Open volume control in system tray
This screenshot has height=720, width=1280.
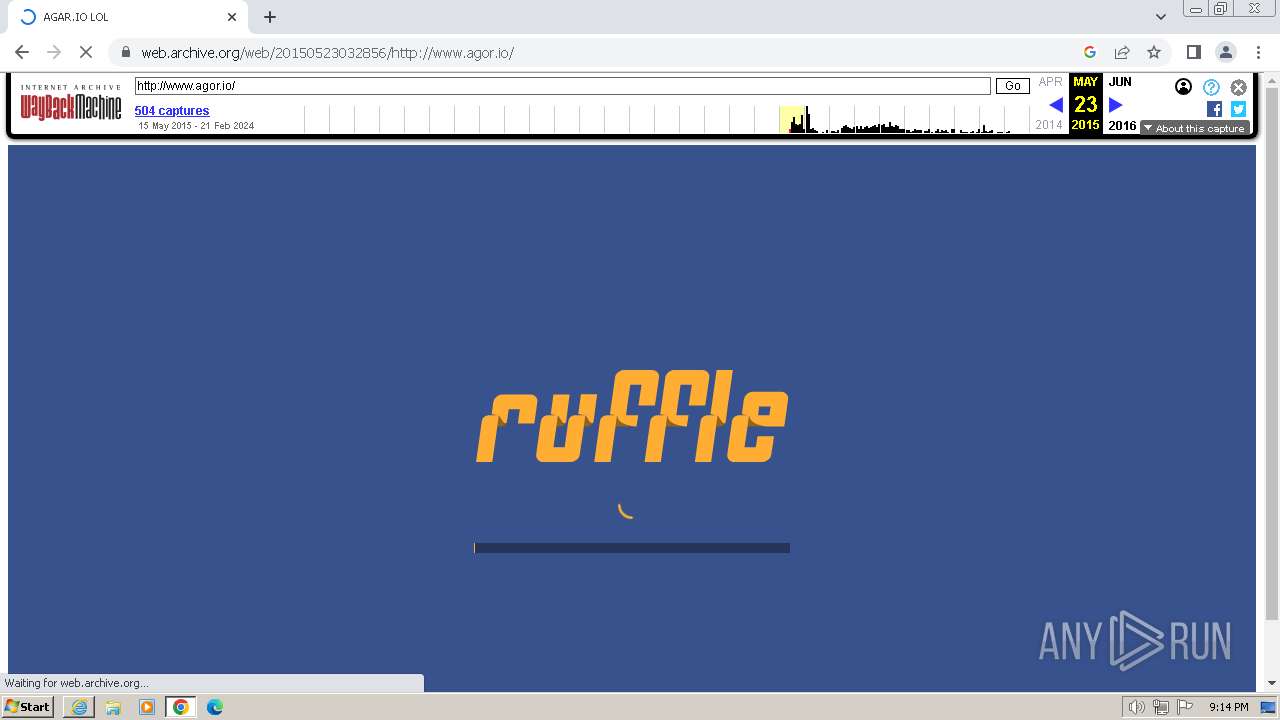click(x=1137, y=707)
